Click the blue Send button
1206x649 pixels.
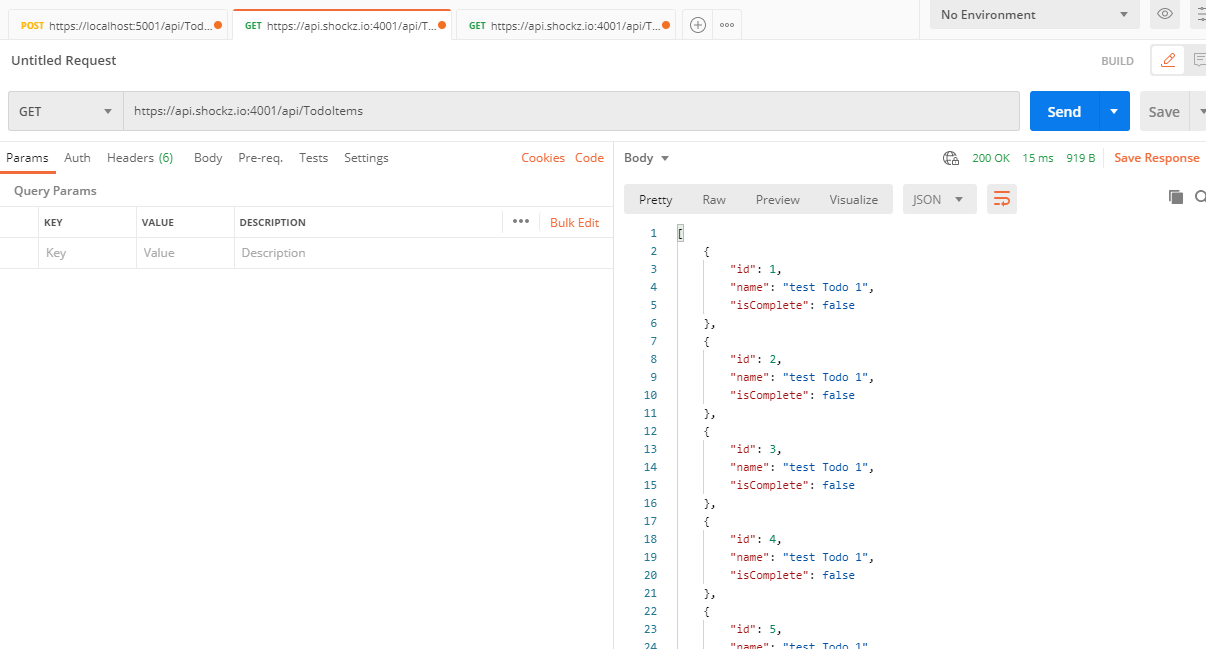tap(1064, 111)
